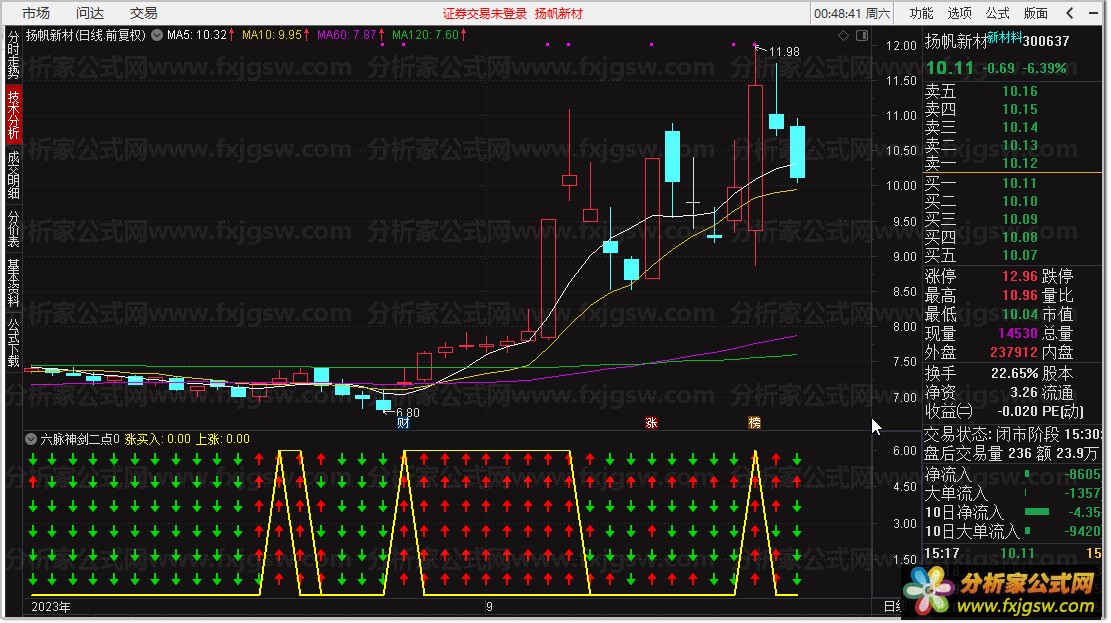
Task: Click 买一 bid price 10.11
Action: (1020, 184)
